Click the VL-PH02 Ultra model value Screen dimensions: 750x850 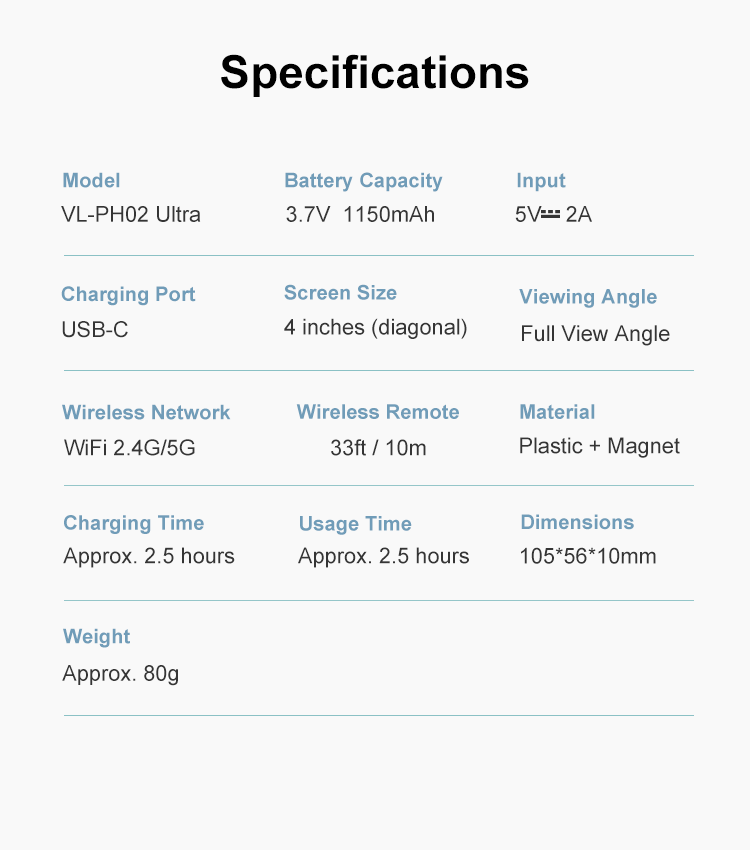tap(131, 215)
